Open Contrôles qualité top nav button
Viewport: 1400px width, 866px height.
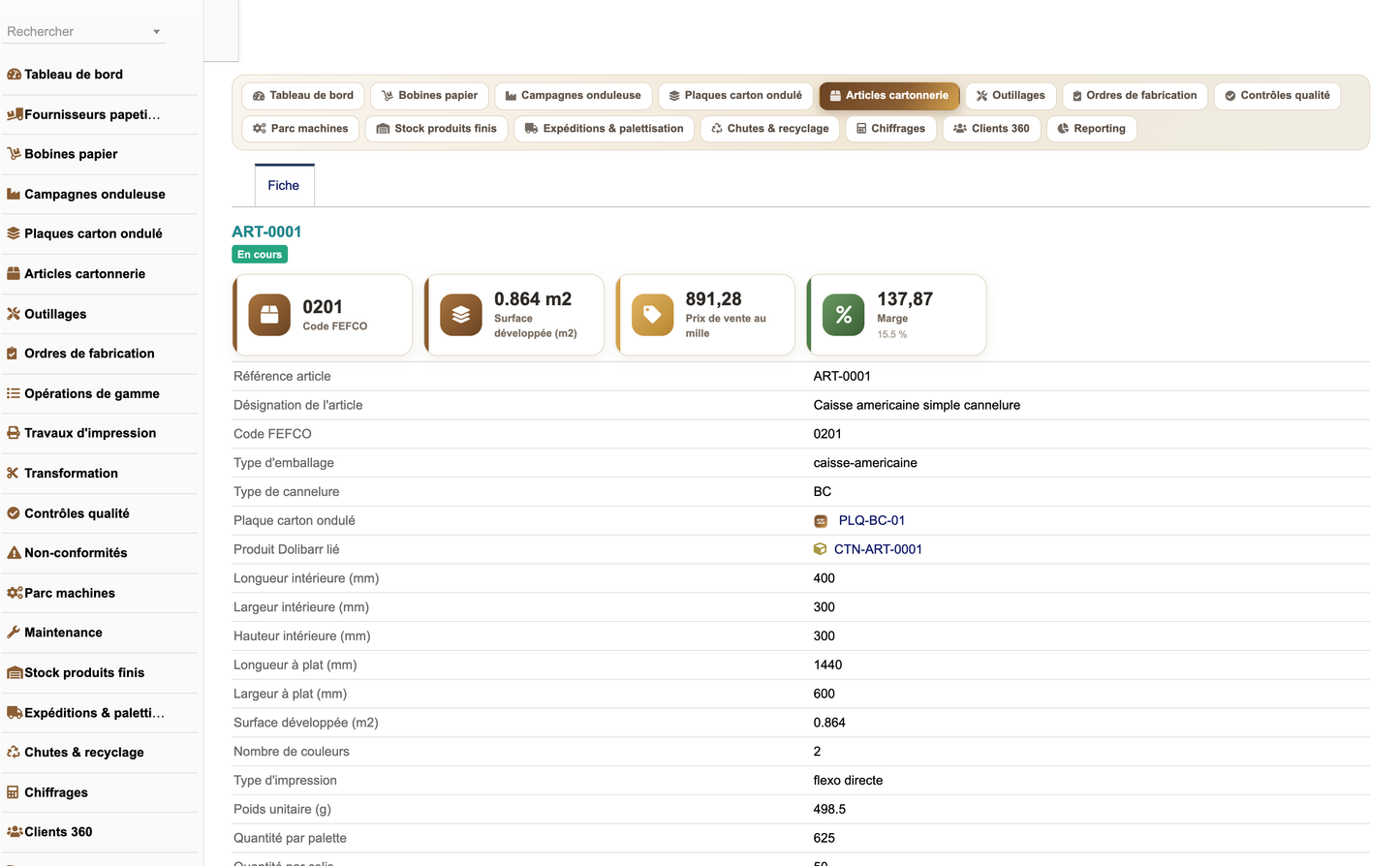1277,96
